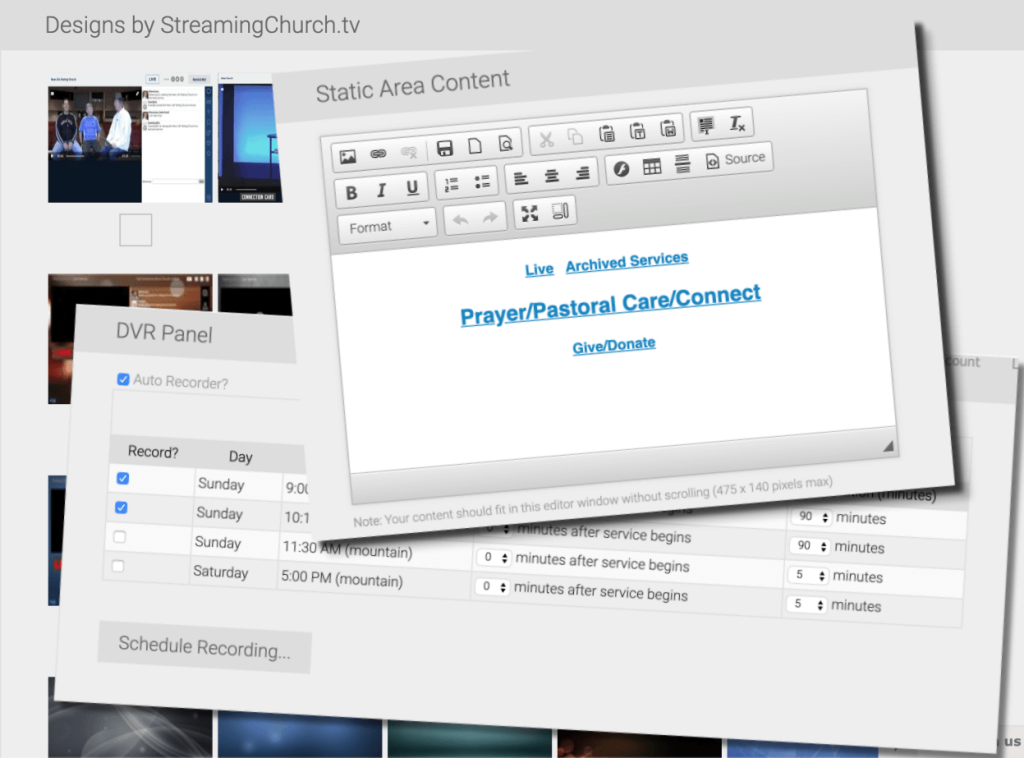This screenshot has height=758, width=1024.
Task: Insert a table into the editor
Action: 650,165
